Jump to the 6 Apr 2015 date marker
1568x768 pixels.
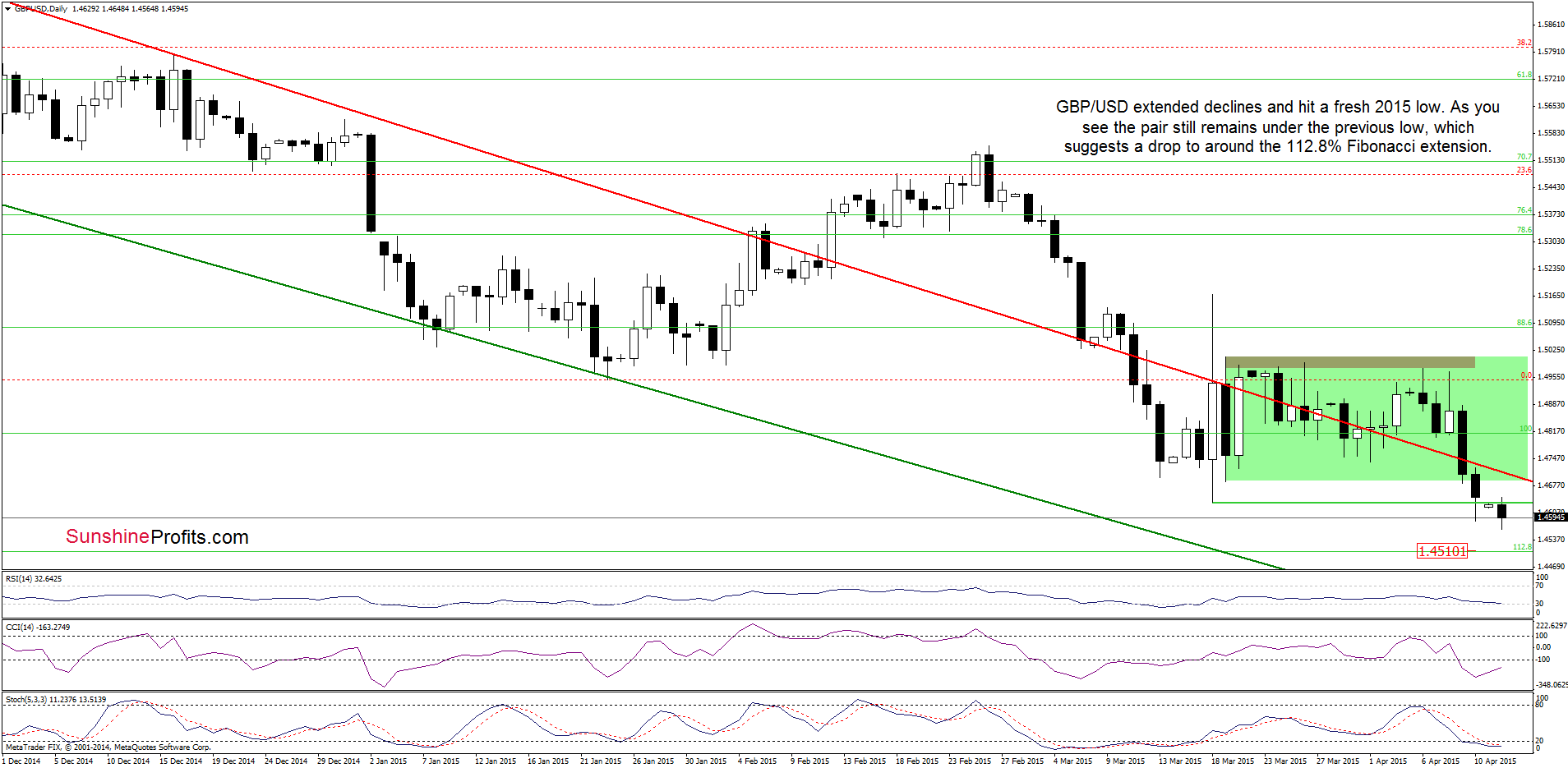click(1441, 761)
